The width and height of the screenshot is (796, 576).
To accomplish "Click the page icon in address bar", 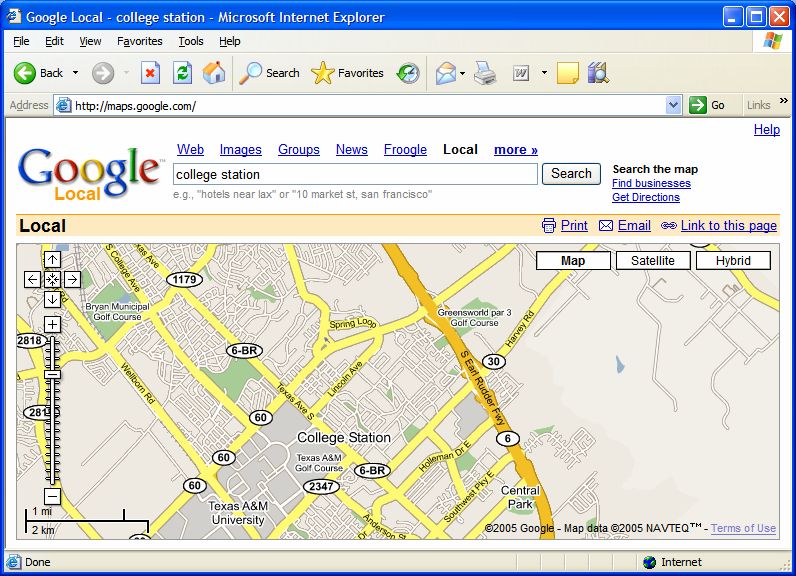I will 63,106.
